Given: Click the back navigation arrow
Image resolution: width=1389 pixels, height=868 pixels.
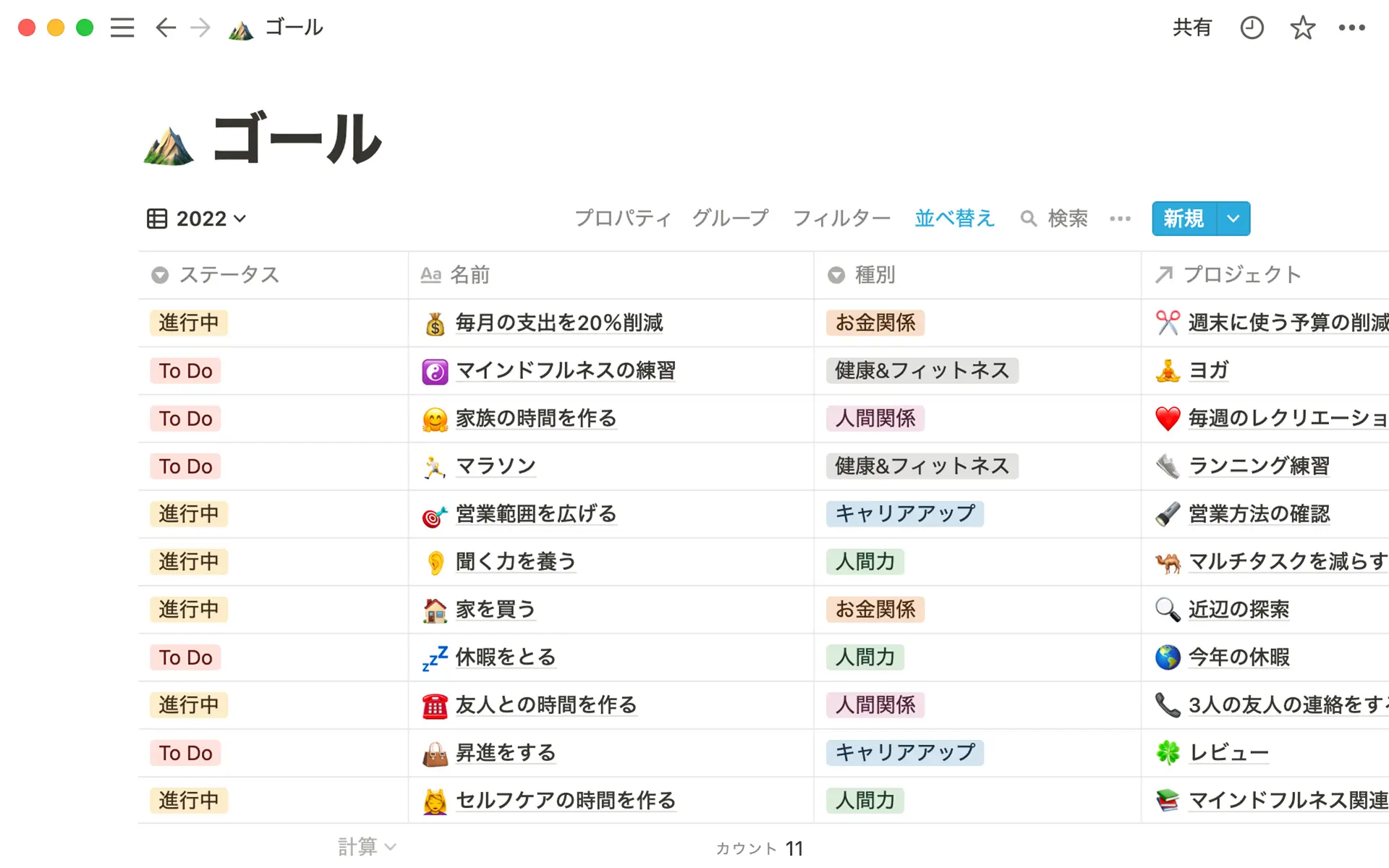Looking at the screenshot, I should pyautogui.click(x=165, y=27).
